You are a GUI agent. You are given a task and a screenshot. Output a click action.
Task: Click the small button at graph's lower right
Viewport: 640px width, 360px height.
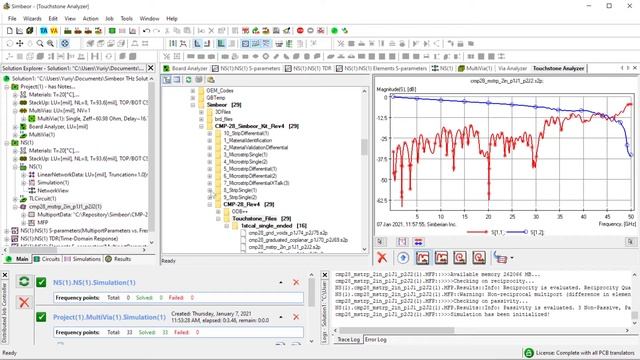pos(630,242)
